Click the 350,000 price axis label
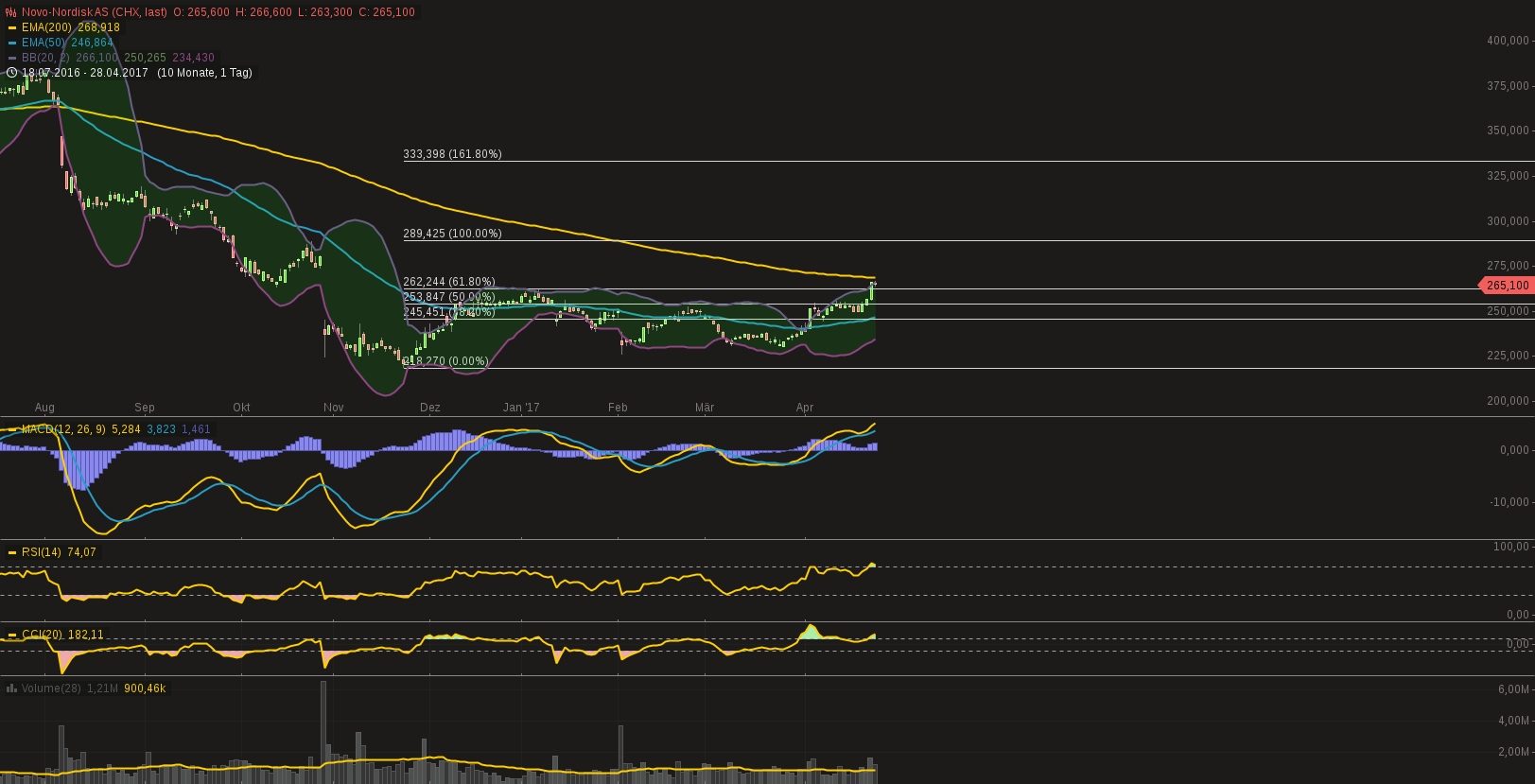This screenshot has height=784, width=1535. [1508, 131]
